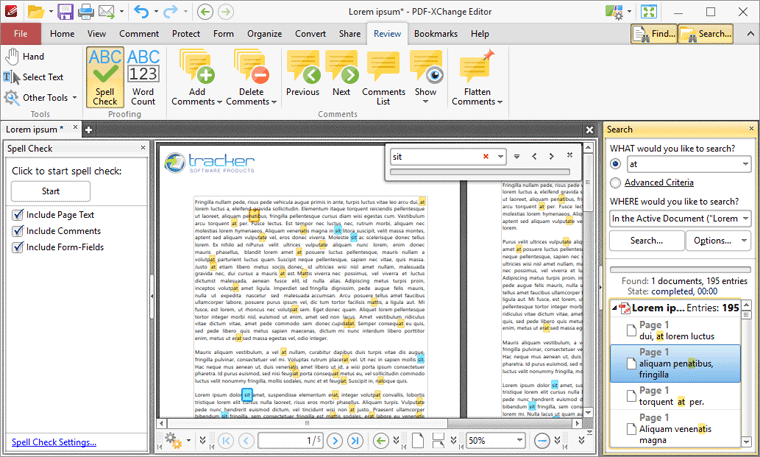The image size is (760, 457).
Task: Open the search location dropdown
Action: pyautogui.click(x=743, y=217)
